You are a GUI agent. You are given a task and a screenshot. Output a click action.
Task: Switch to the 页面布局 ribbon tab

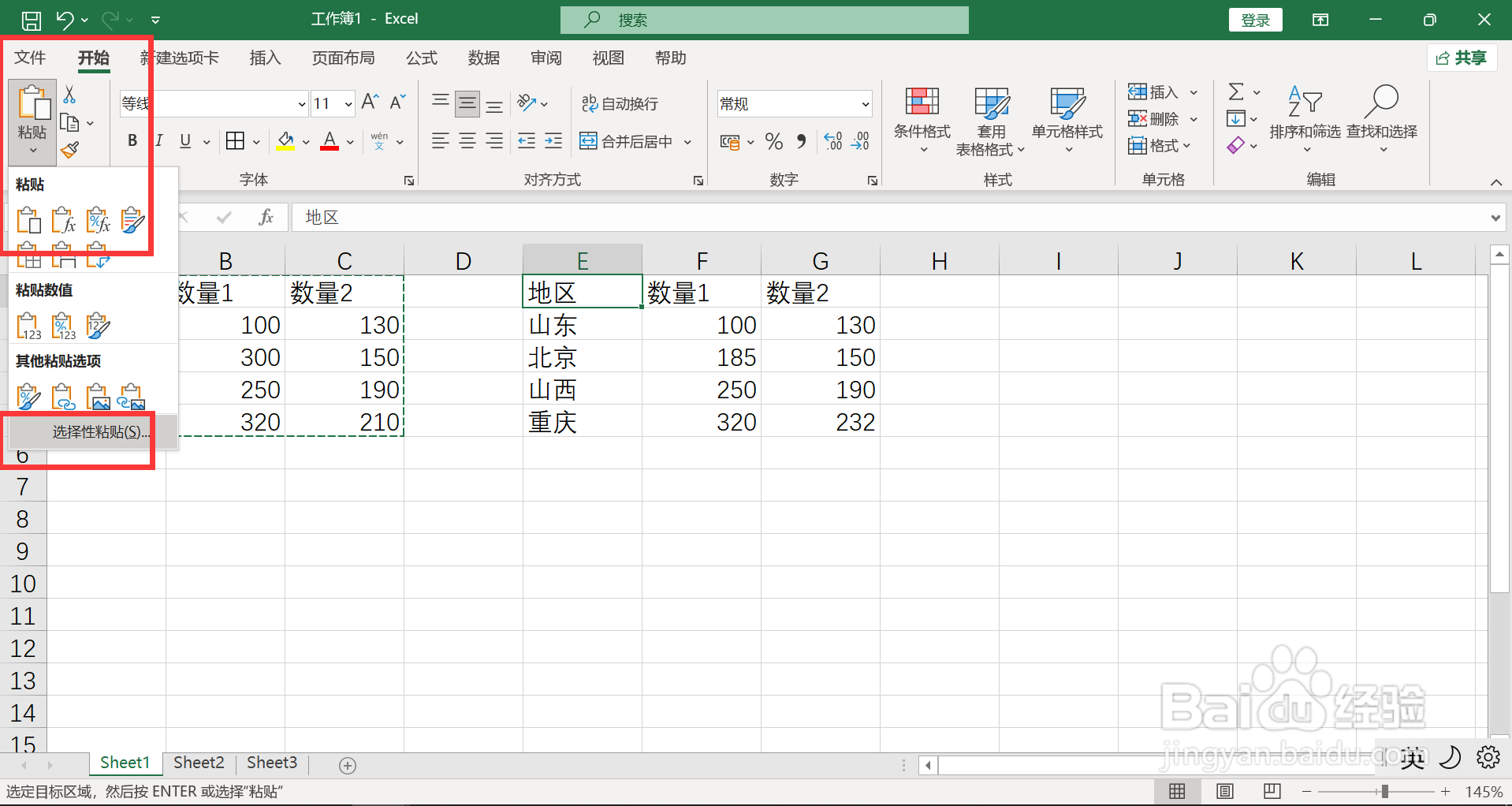[x=344, y=58]
